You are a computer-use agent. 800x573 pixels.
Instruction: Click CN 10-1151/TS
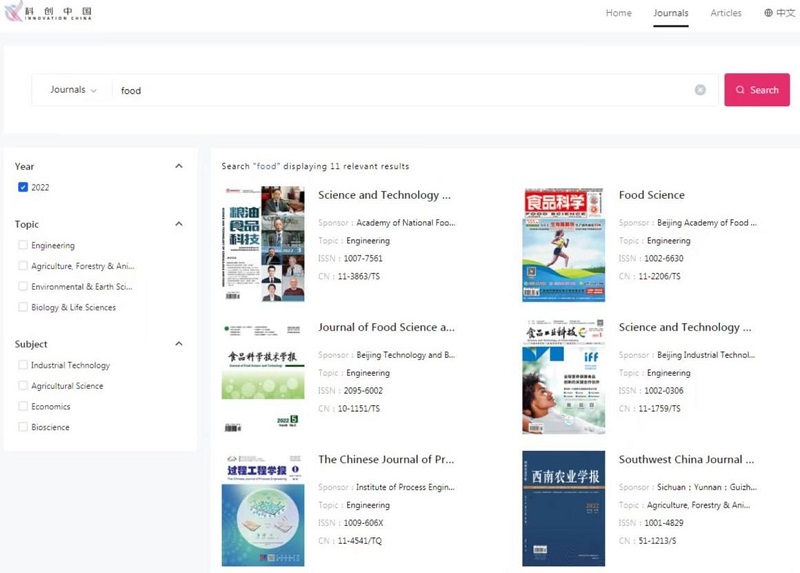coord(359,408)
